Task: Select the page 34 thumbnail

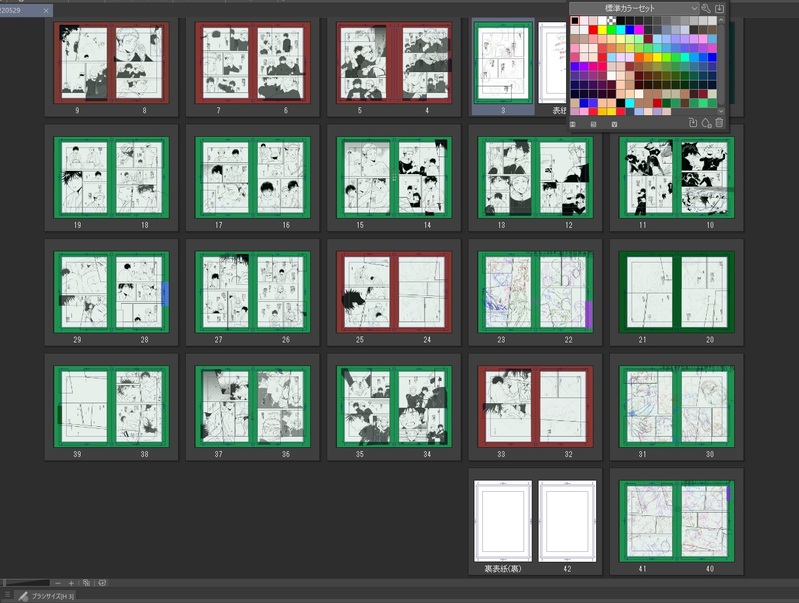Action: (422, 407)
